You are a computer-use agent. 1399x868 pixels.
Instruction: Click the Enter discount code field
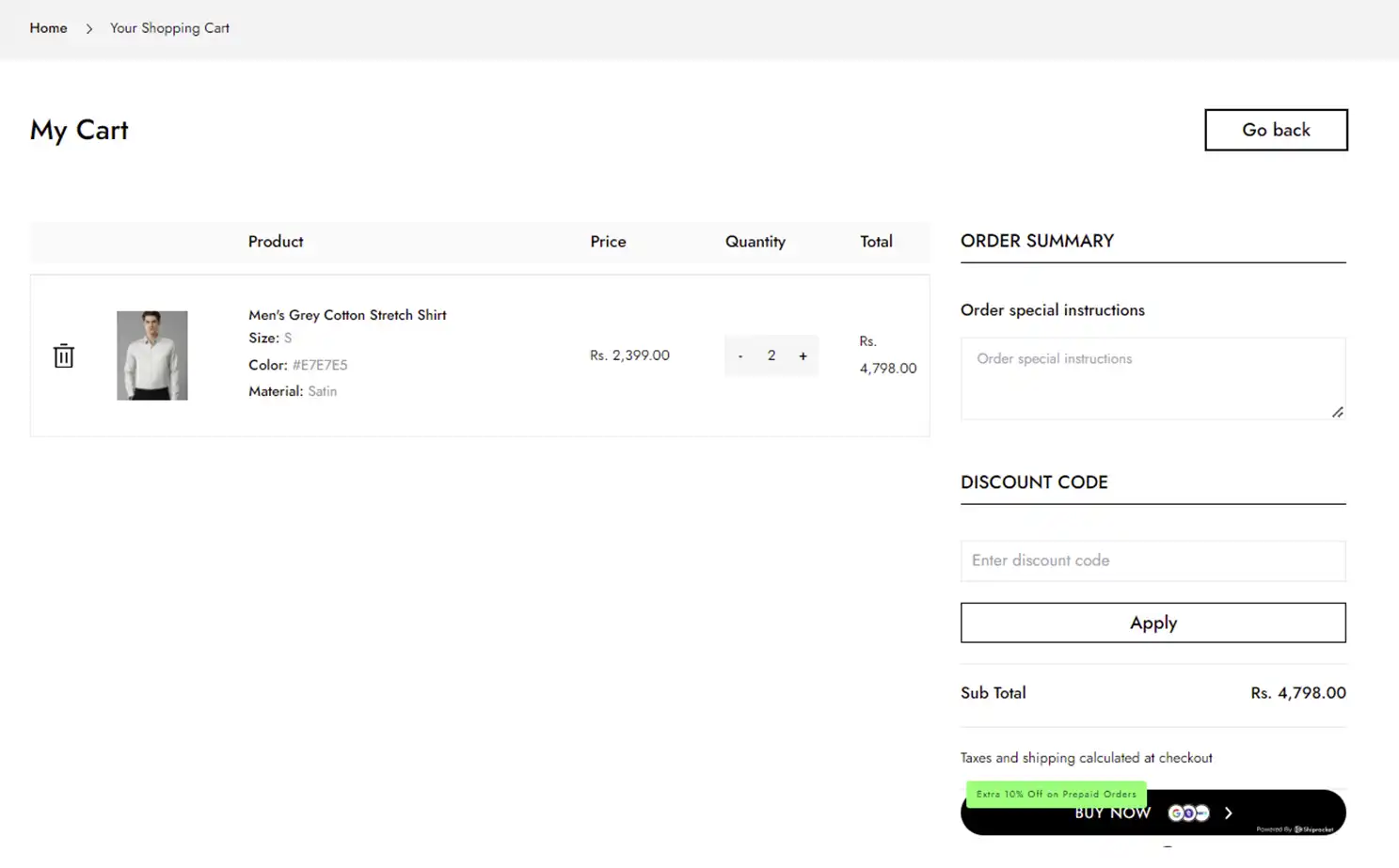click(x=1153, y=560)
